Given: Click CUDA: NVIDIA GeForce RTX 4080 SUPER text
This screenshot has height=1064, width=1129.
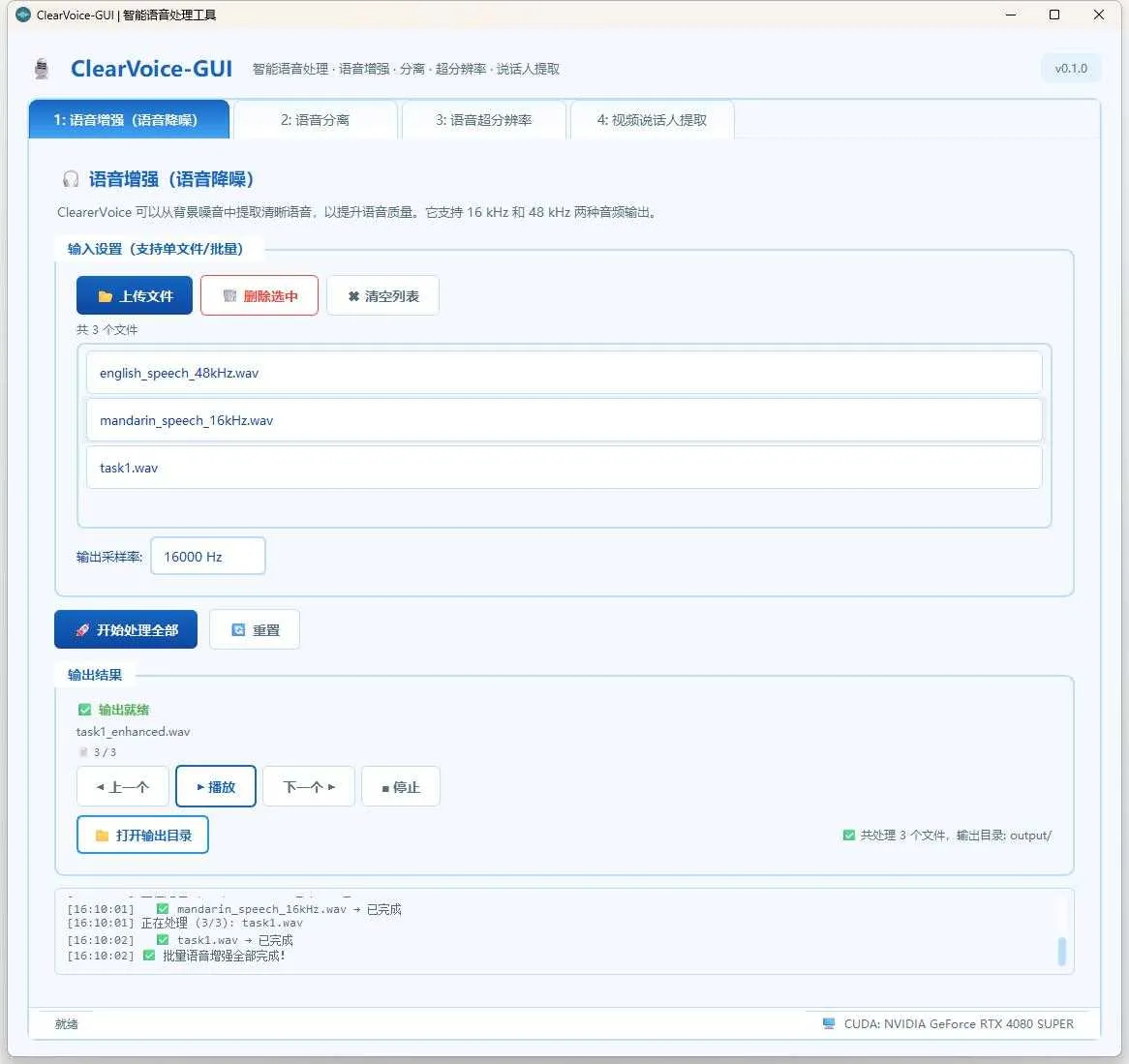Looking at the screenshot, I should (959, 1023).
